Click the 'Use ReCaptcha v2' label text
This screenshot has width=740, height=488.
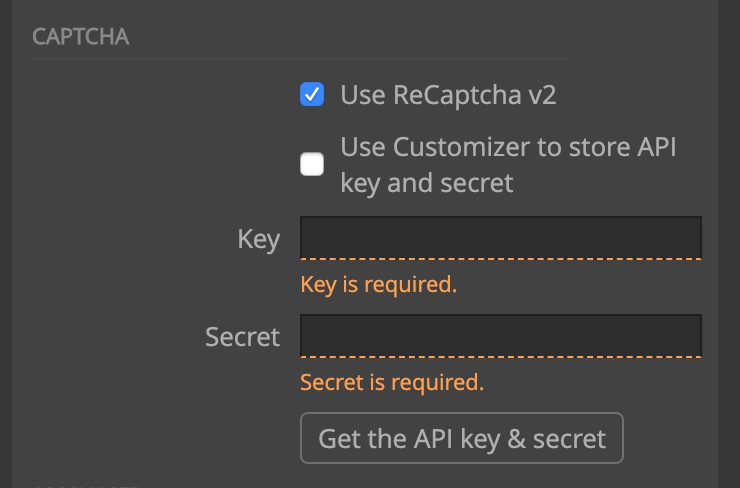(x=448, y=95)
